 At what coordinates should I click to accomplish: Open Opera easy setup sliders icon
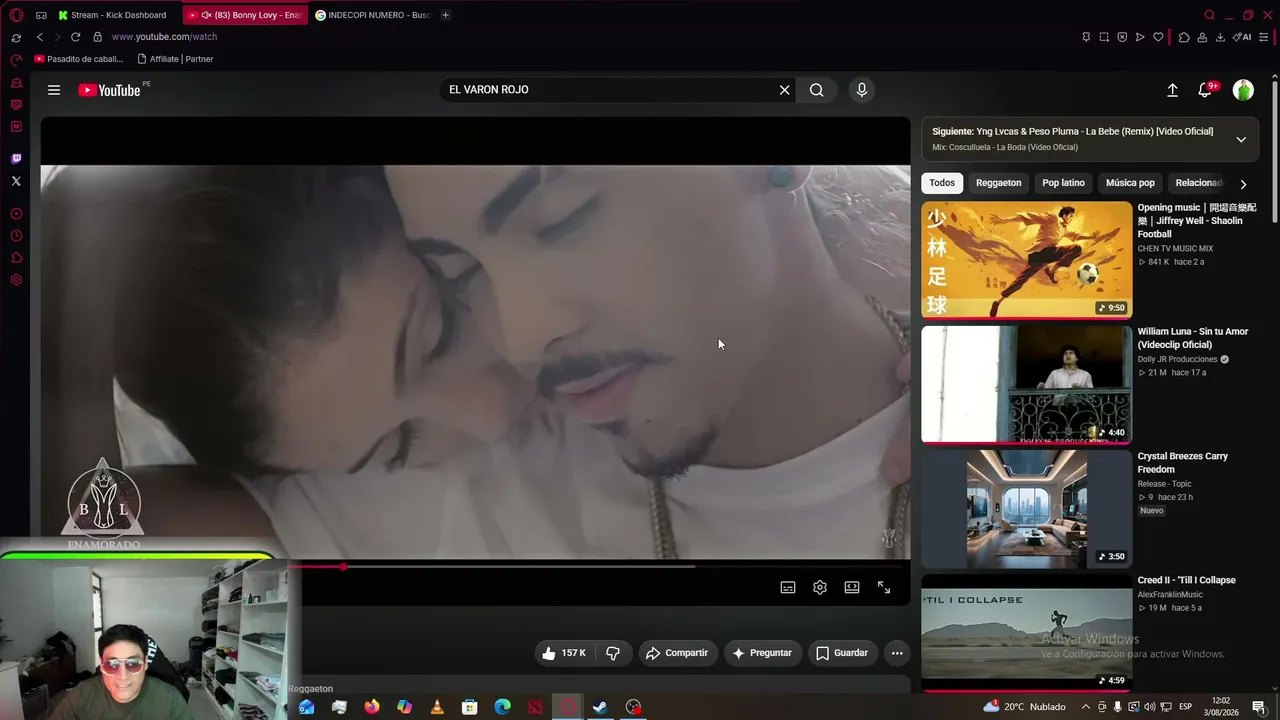(x=1264, y=37)
